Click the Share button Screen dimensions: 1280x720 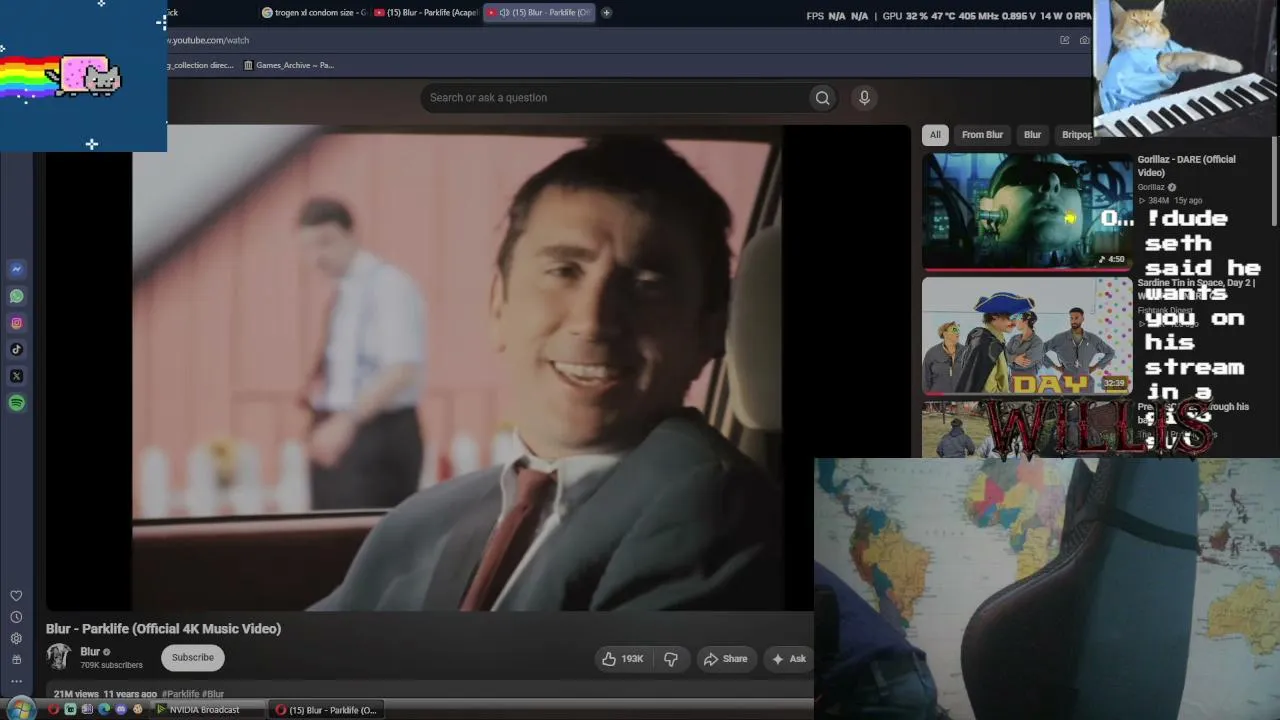(725, 659)
